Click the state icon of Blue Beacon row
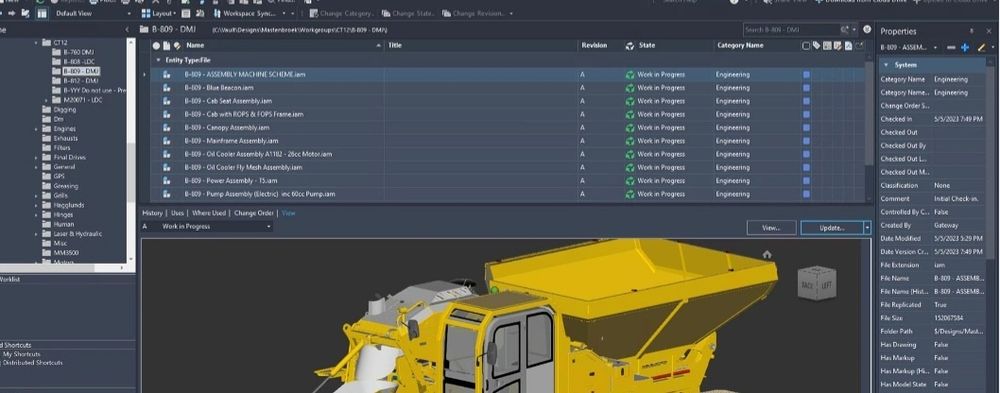1000x393 pixels. 630,88
